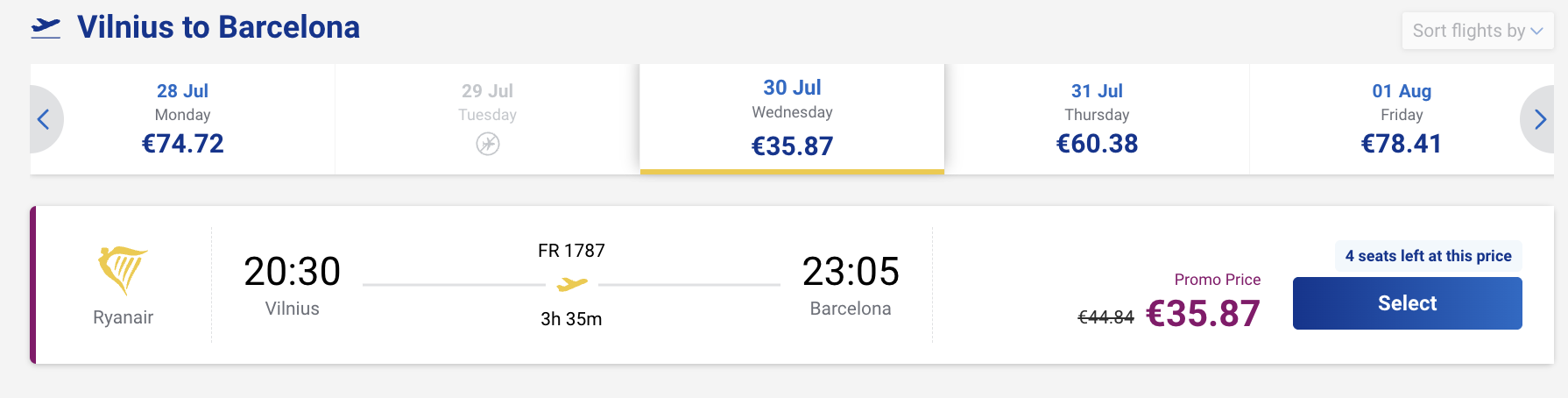Select the 30 Jul Wednesday date tab
Viewport: 1568px width, 398px height.
click(x=792, y=119)
